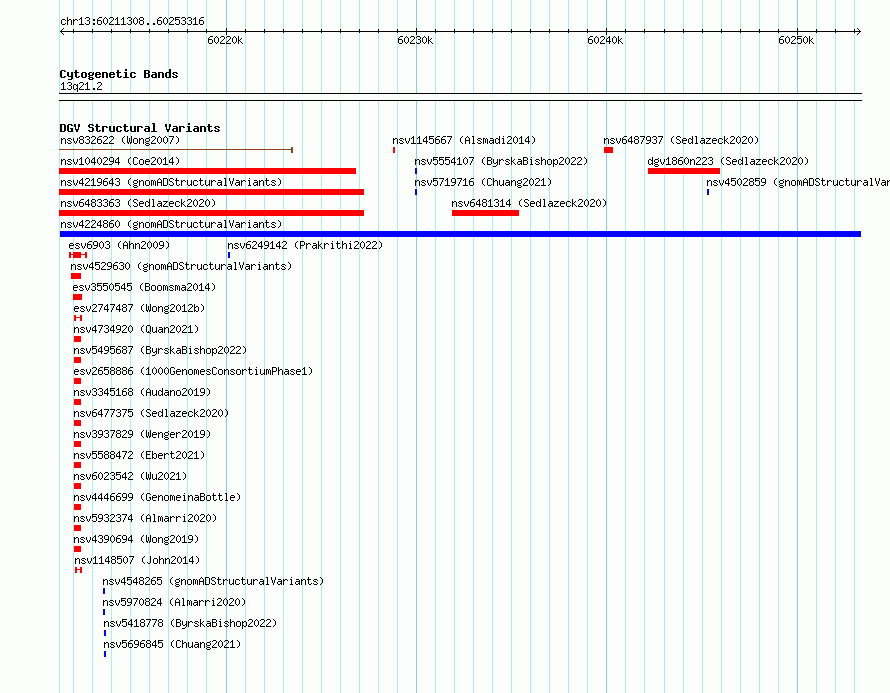
Task: Select nsv3345168 (Audano2019) label
Action: pos(142,392)
